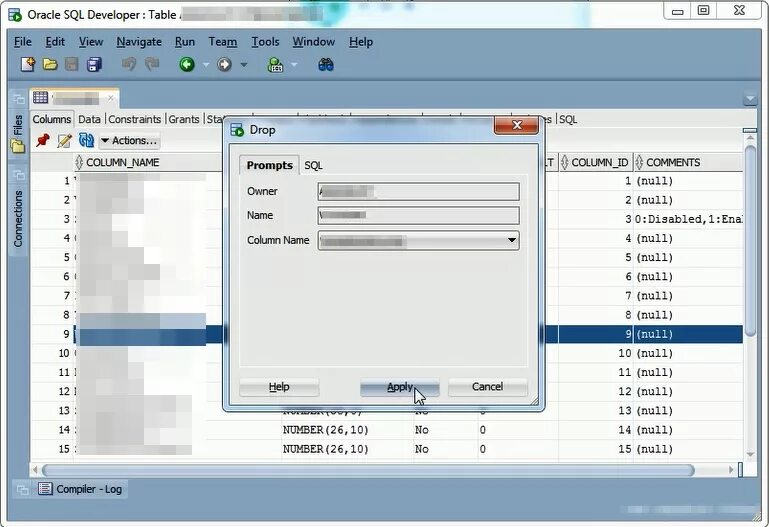Select the Prompts tab in Drop dialog

coord(269,165)
